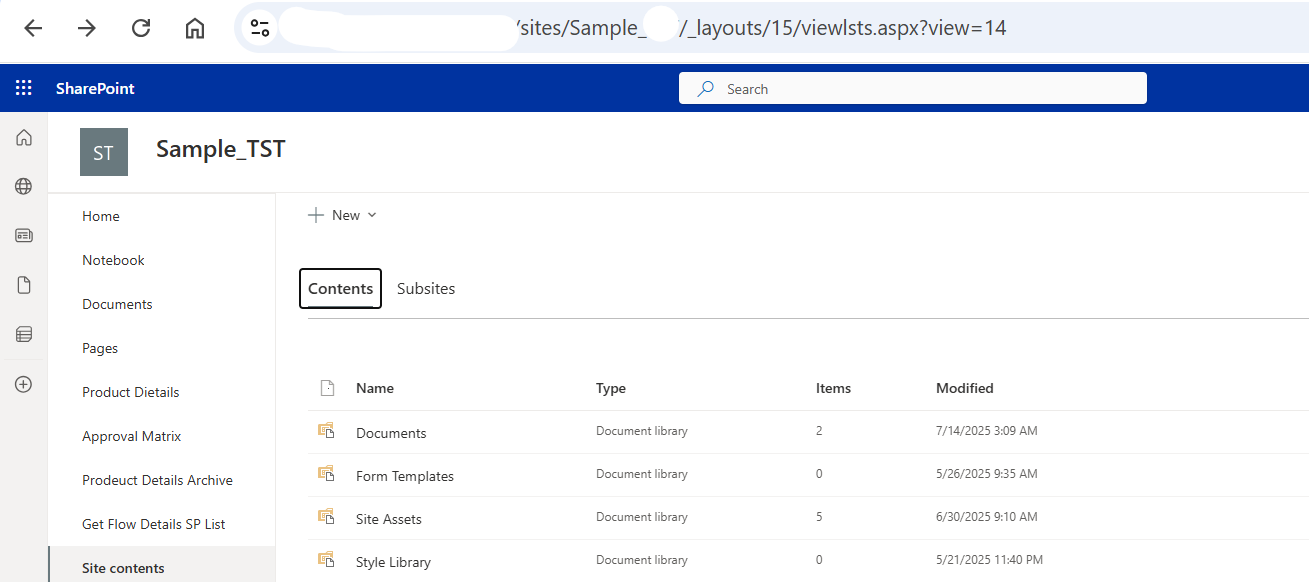This screenshot has height=582, width=1309.
Task: Open the Style Library link
Action: 393,562
